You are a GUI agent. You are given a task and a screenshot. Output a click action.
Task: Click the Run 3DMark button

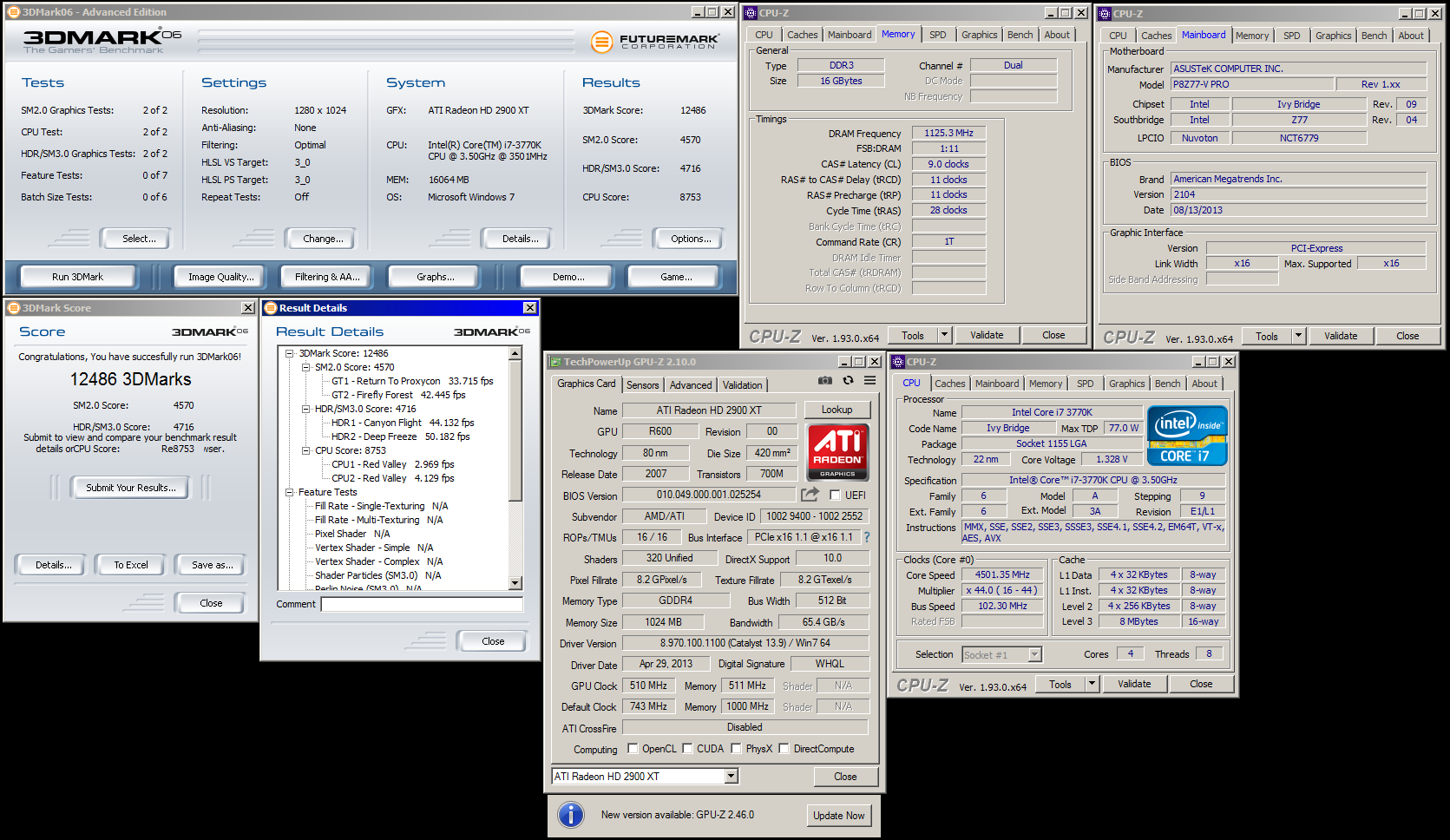pyautogui.click(x=77, y=277)
